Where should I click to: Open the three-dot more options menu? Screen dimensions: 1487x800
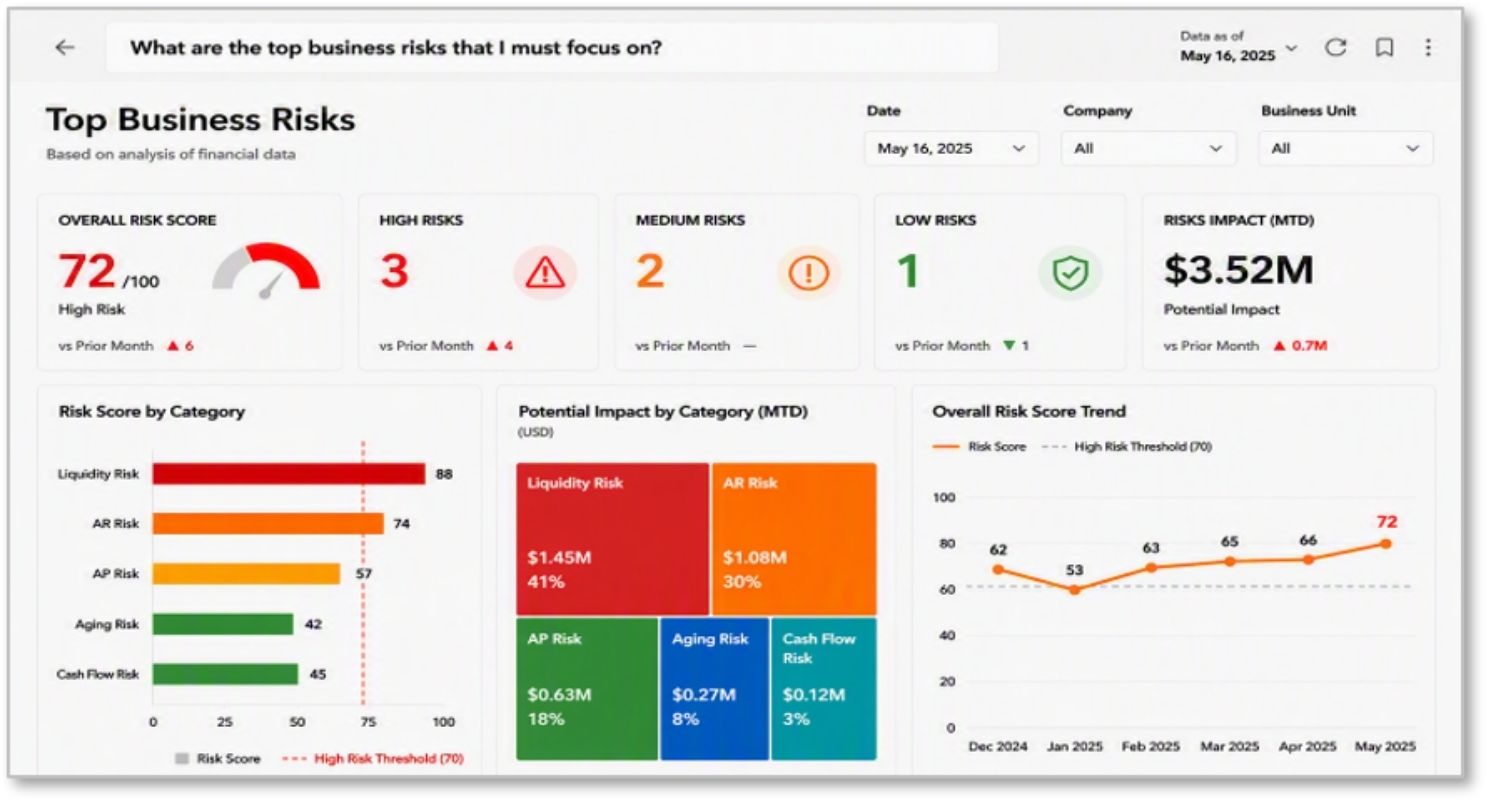click(1428, 47)
